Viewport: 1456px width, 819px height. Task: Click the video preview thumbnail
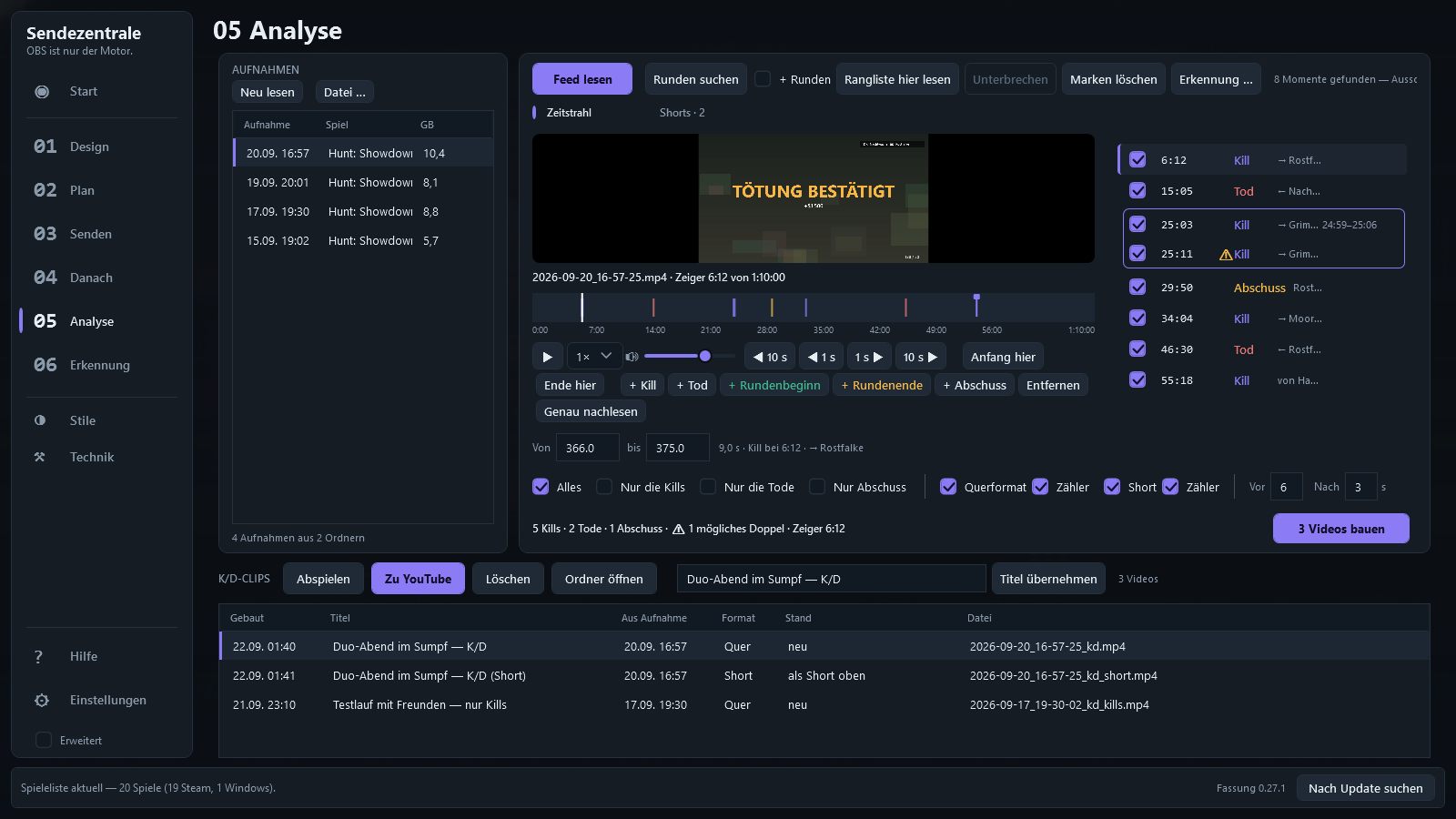tap(814, 198)
